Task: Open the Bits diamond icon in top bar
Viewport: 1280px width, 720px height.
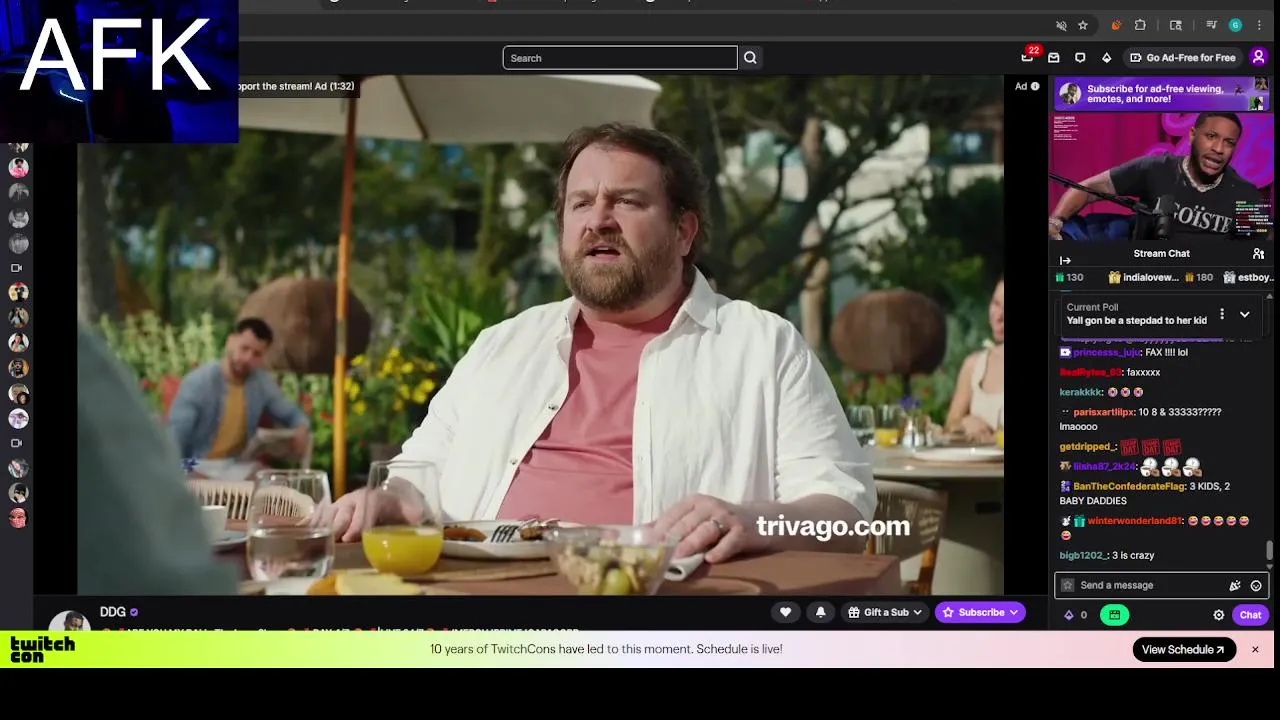Action: click(x=1106, y=58)
